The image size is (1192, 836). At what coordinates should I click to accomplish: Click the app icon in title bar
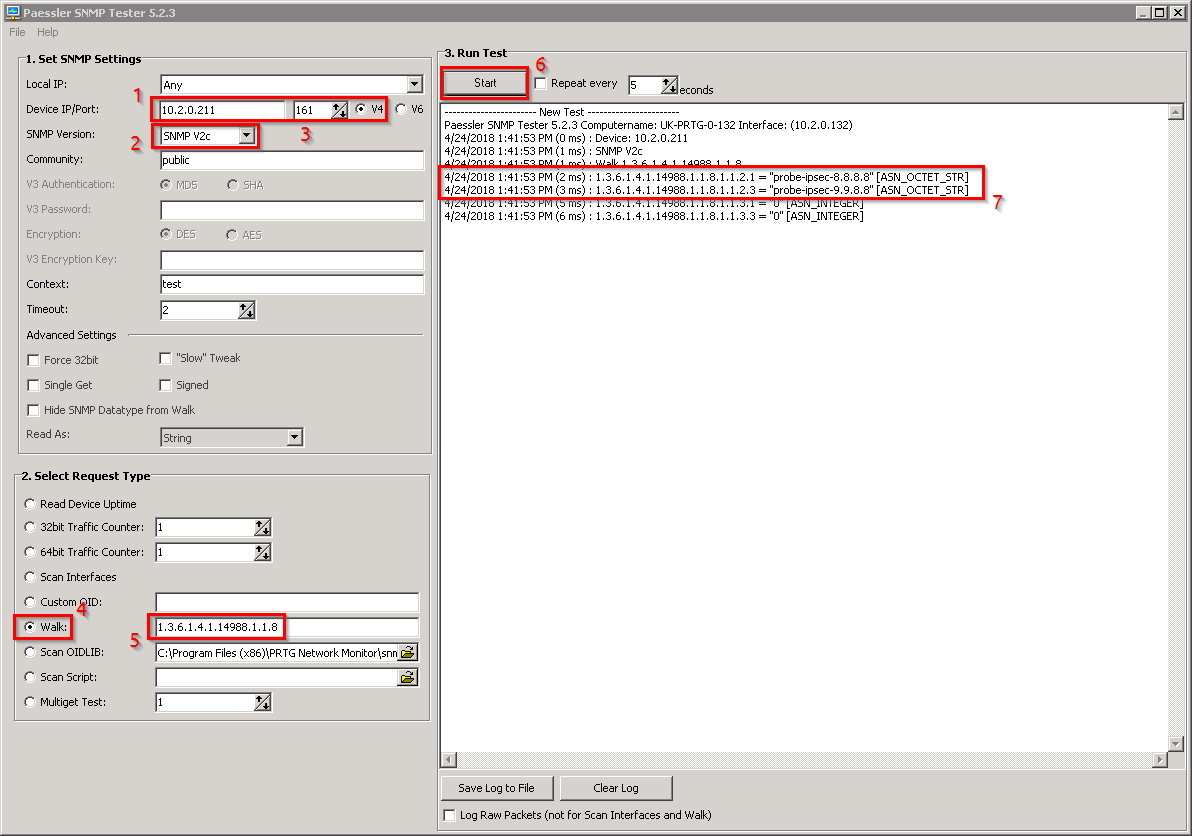click(12, 11)
